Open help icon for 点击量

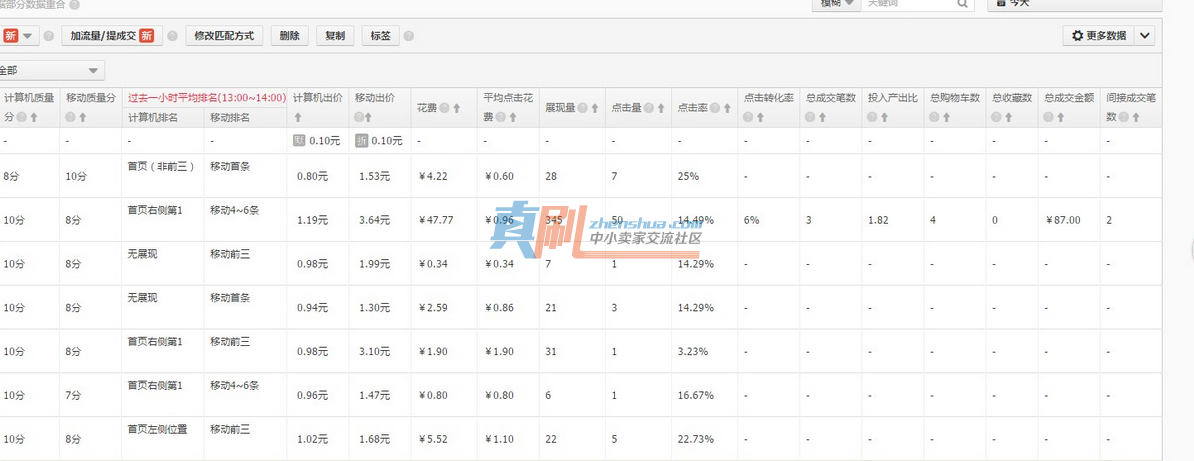pos(649,108)
